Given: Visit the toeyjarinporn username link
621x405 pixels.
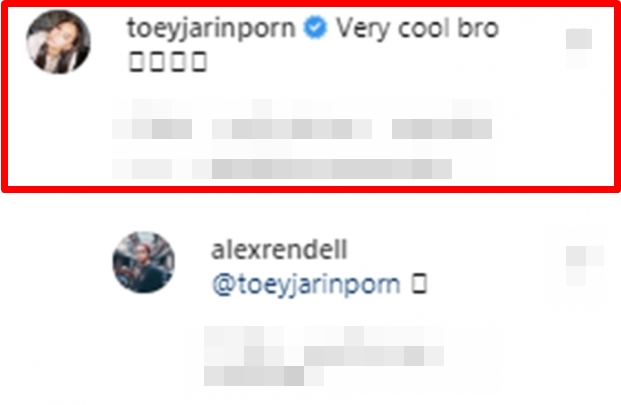Looking at the screenshot, I should point(211,29).
